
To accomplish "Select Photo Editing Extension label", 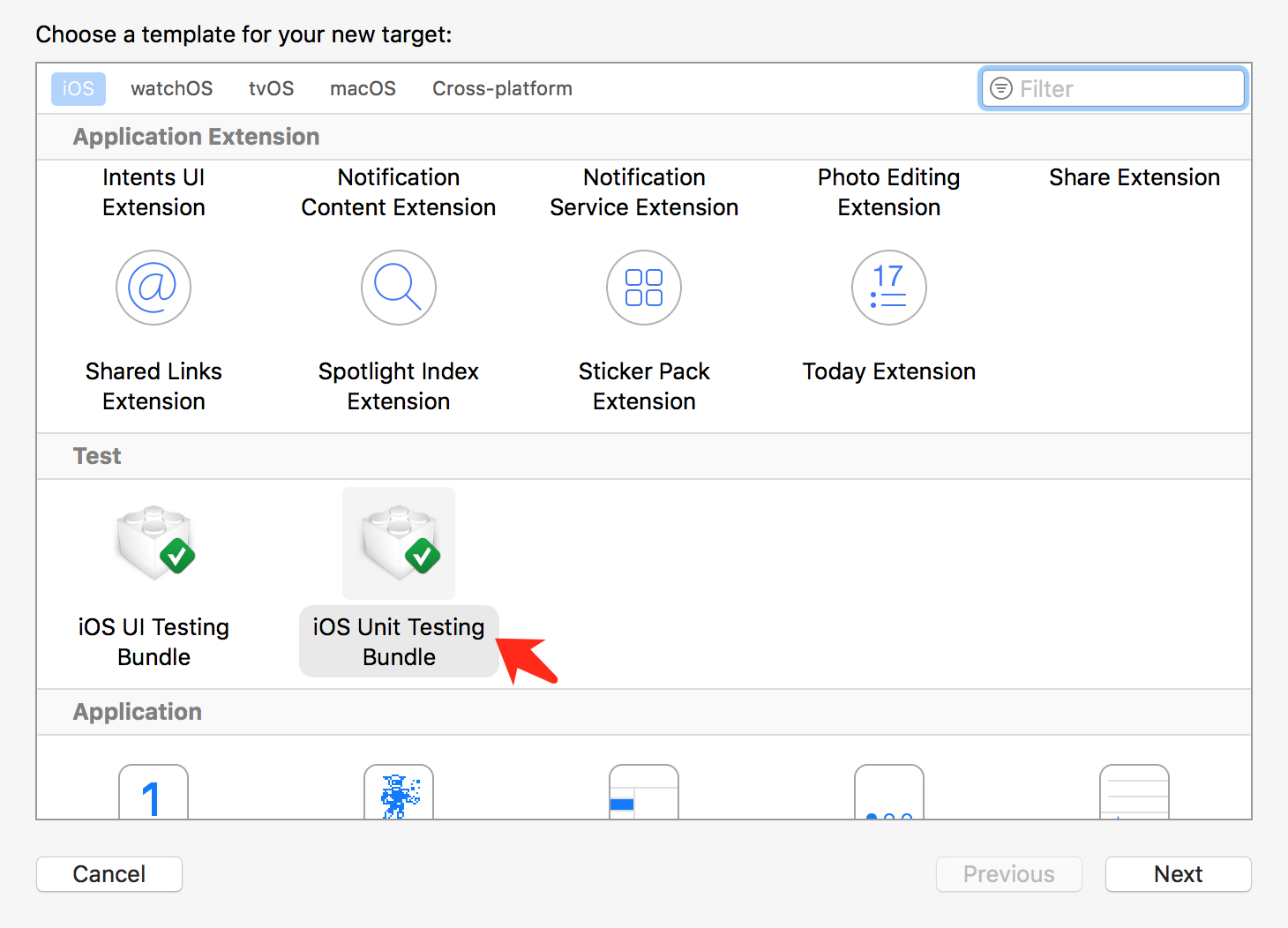I will coord(889,192).
